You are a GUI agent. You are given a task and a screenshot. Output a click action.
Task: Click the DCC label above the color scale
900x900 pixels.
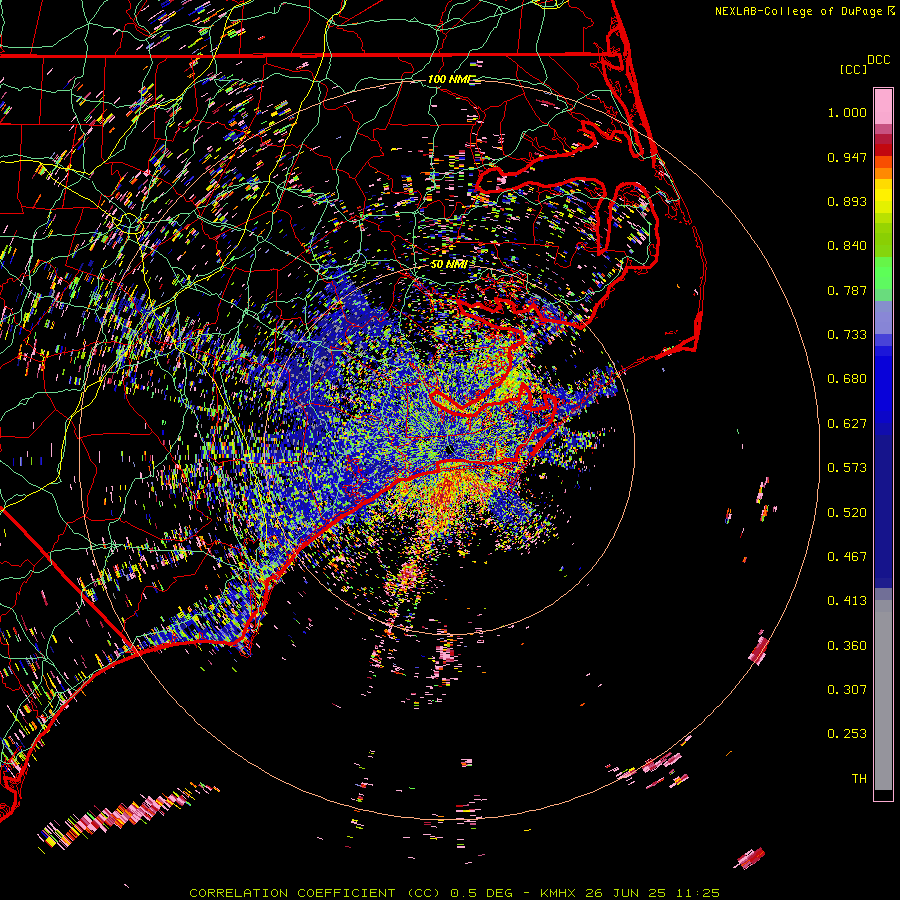tap(878, 60)
